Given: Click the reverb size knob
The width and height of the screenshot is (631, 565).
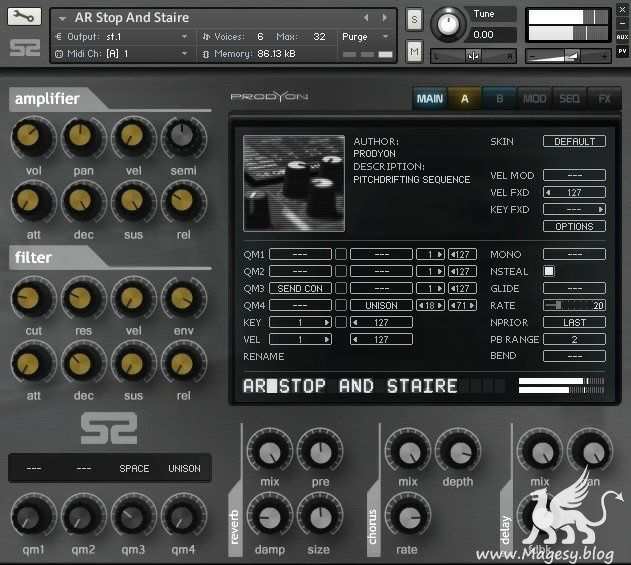Looking at the screenshot, I should click(320, 516).
